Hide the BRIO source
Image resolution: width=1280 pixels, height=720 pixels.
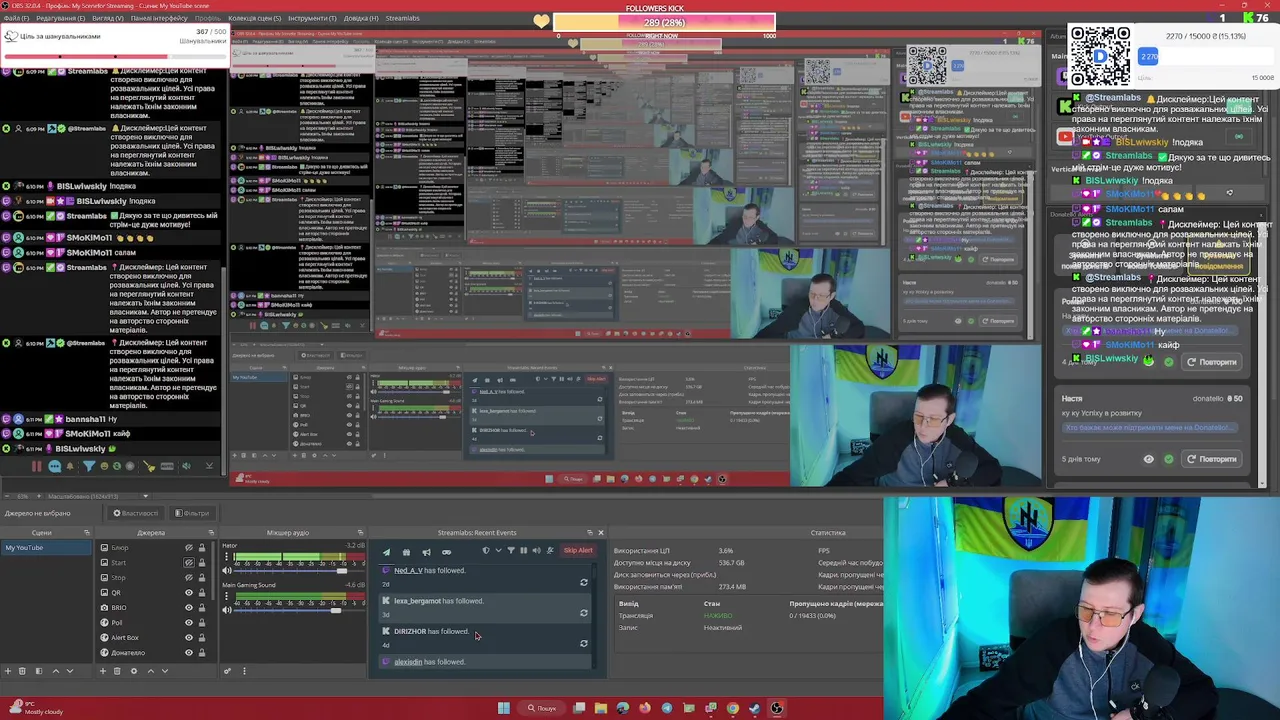[x=188, y=608]
